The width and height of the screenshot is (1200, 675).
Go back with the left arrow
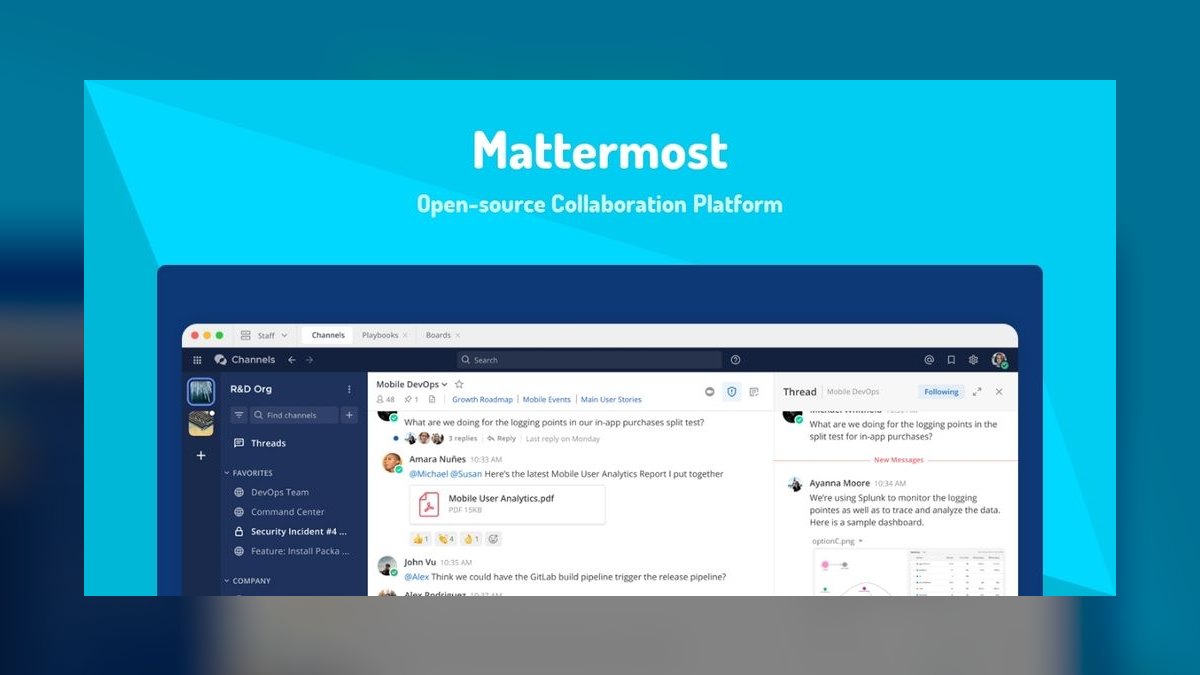(x=291, y=360)
